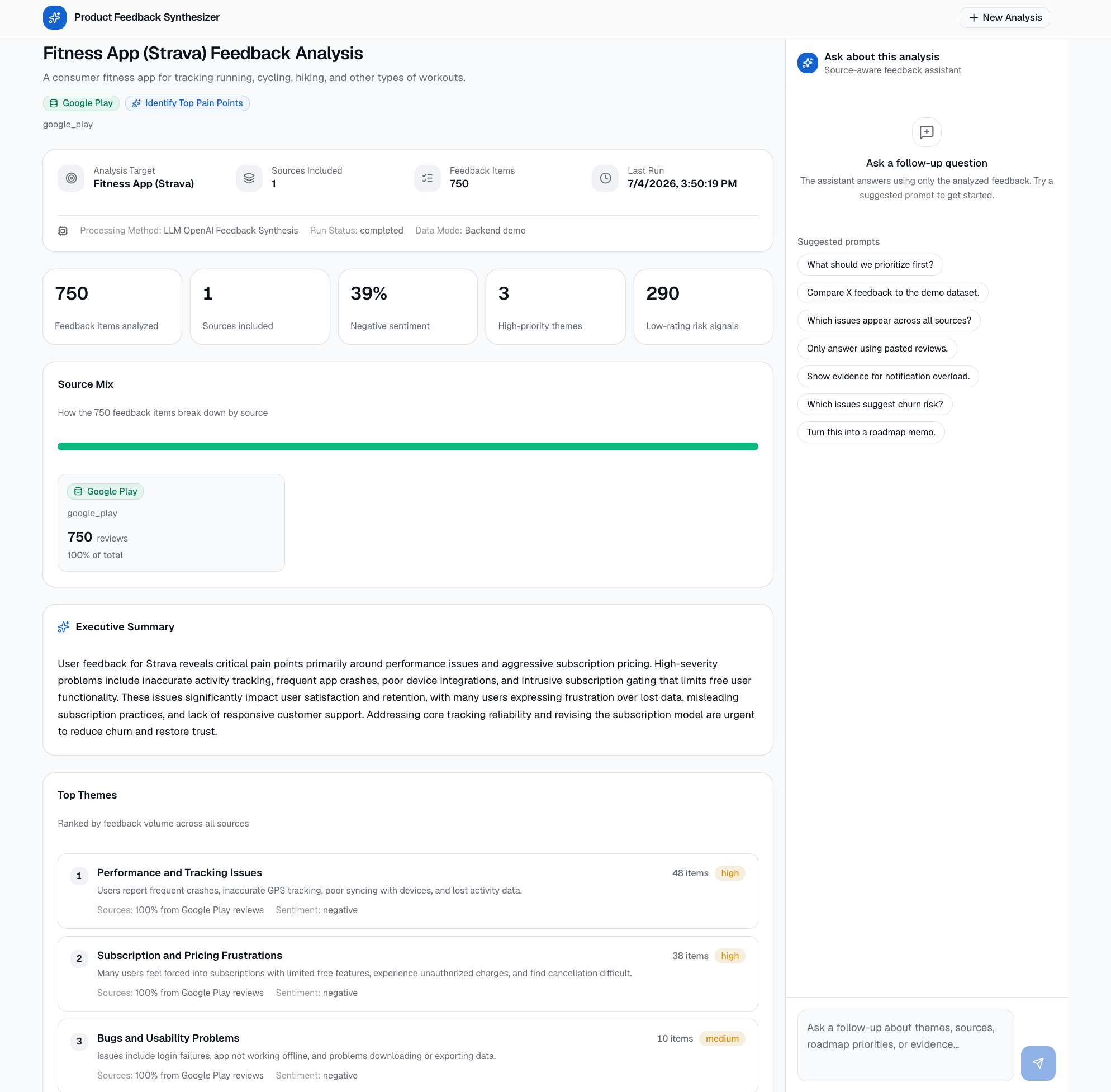Click the 'Data Mode: Backend demo' text

471,231
